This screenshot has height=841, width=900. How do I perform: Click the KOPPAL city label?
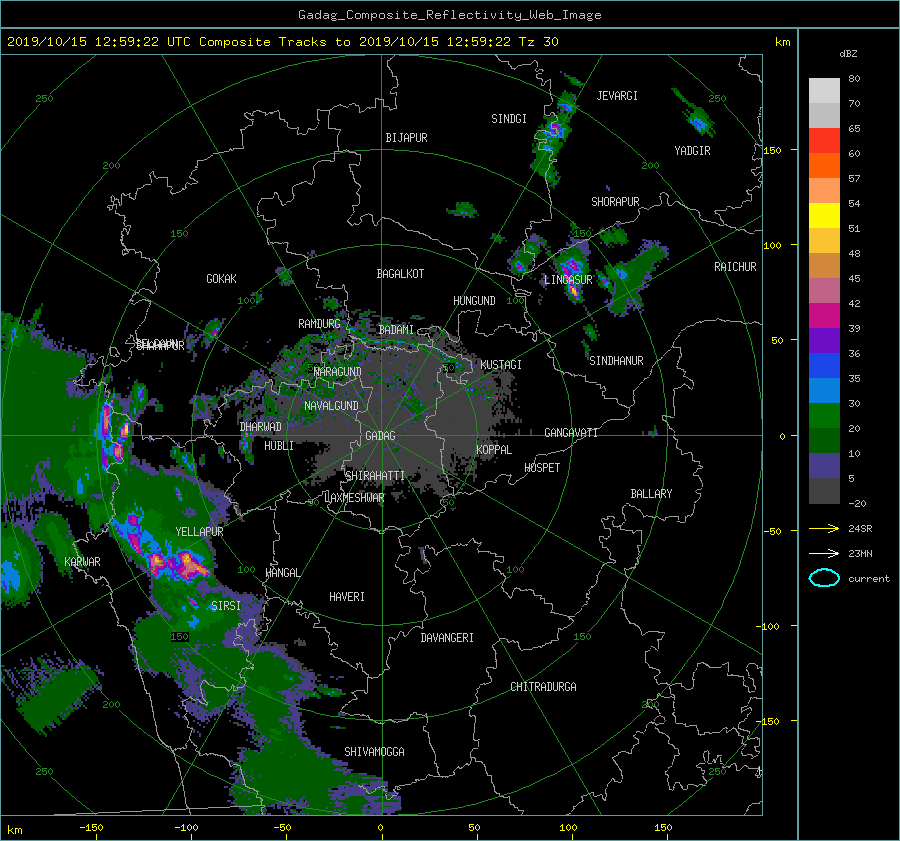[494, 450]
